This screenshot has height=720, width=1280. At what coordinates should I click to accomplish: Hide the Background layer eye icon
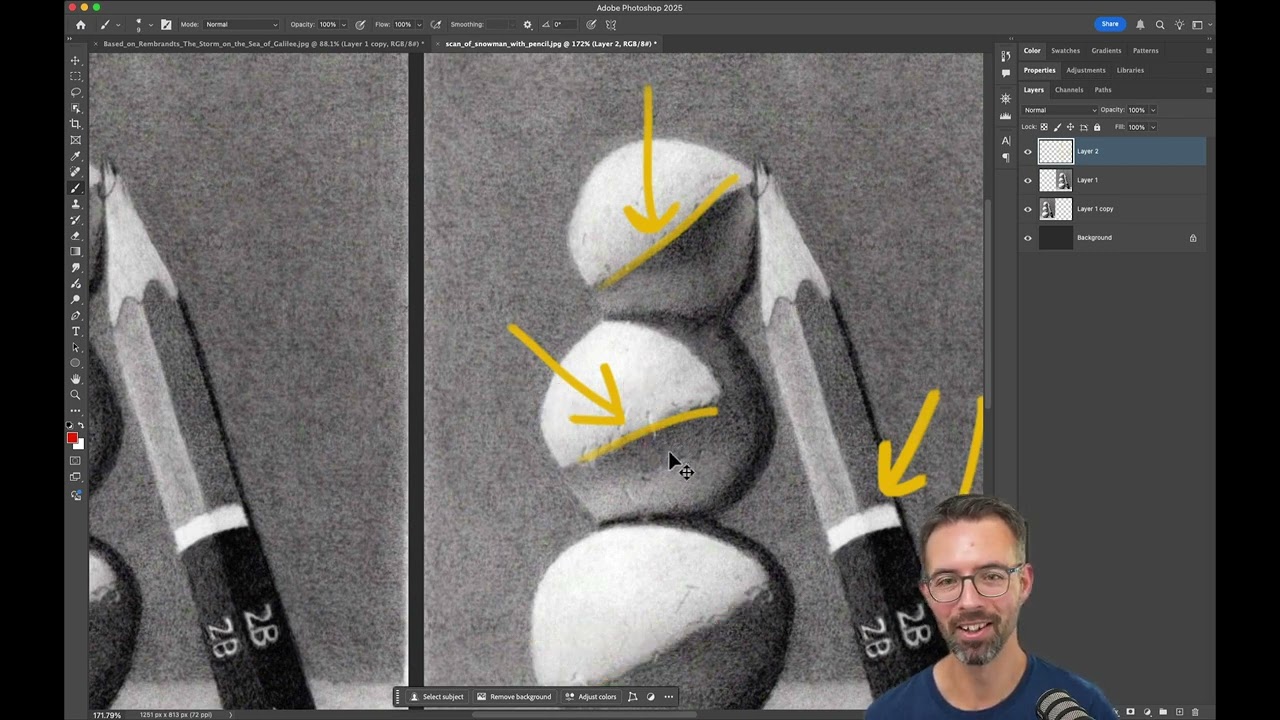coord(1027,238)
